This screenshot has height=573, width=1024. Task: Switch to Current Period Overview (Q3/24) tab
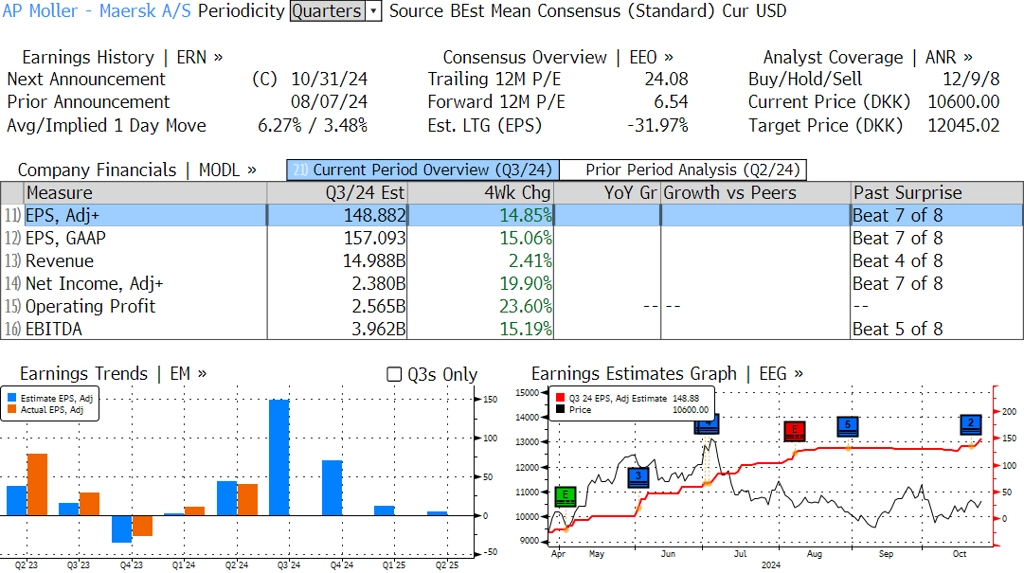423,170
